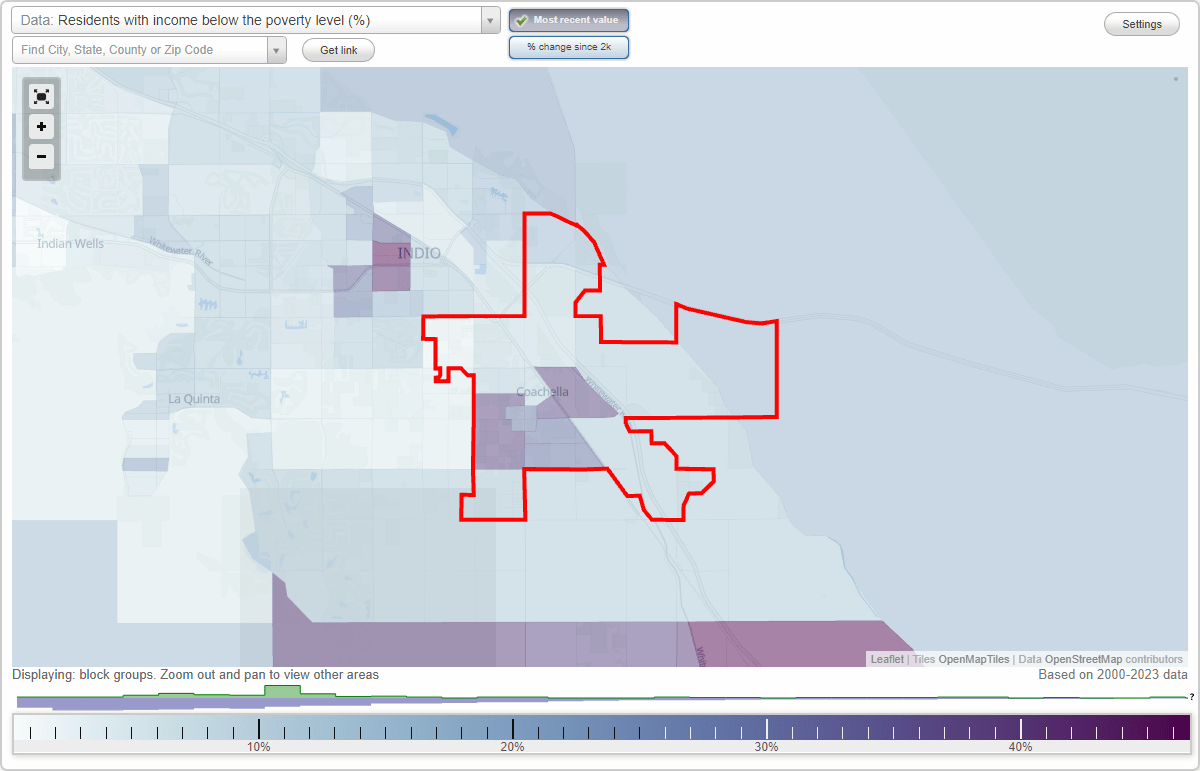Open the Leaflet attribution link
The height and width of the screenshot is (771, 1200).
tap(886, 659)
